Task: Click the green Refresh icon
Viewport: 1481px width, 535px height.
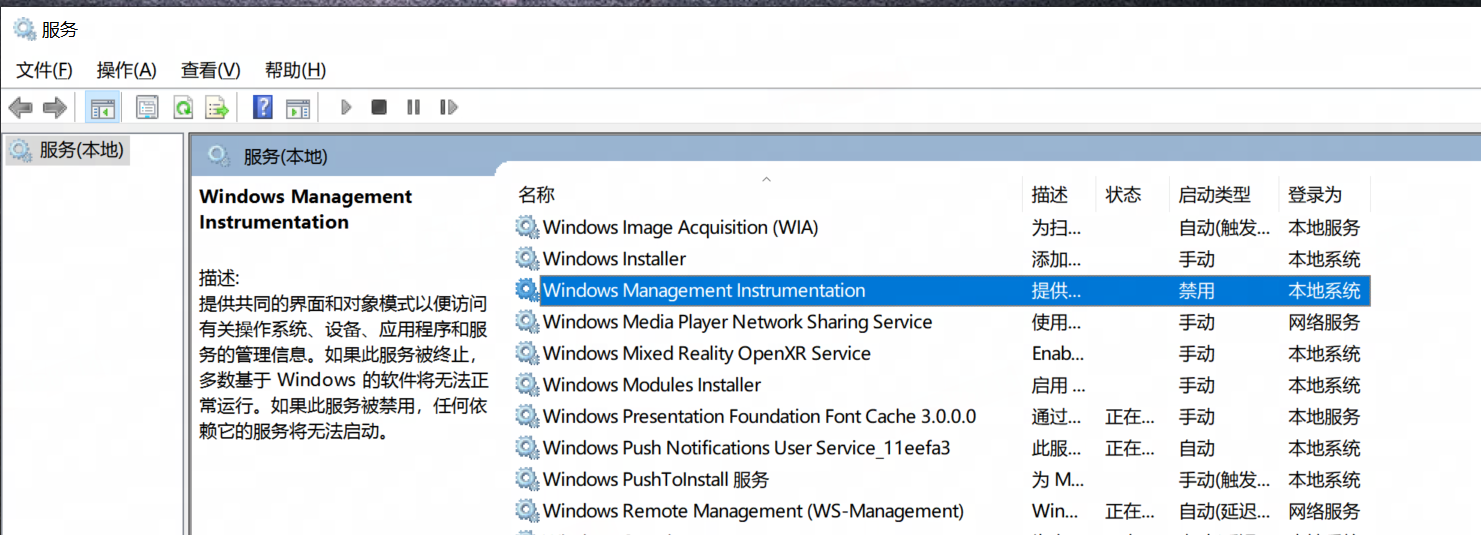Action: point(182,107)
